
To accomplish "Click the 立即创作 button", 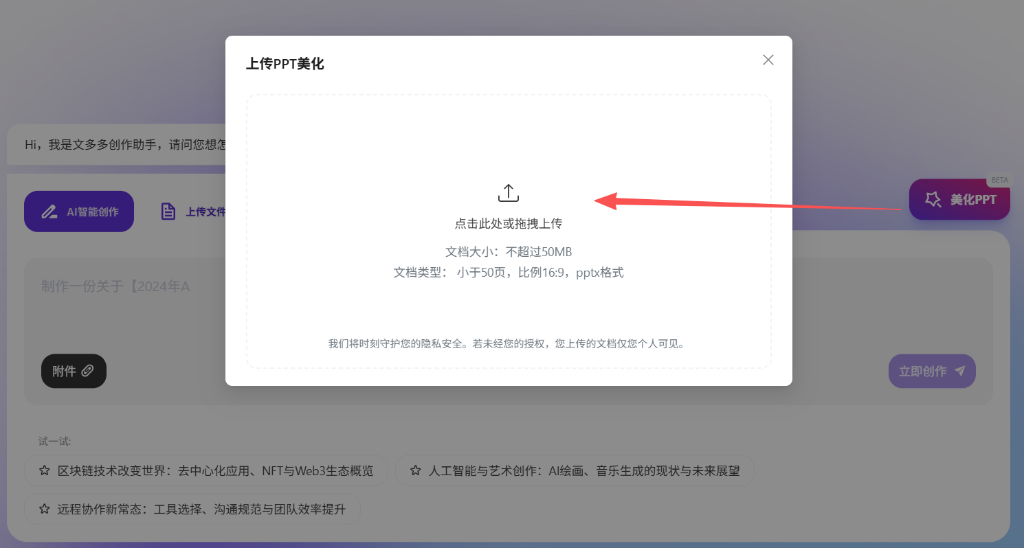I will click(932, 371).
